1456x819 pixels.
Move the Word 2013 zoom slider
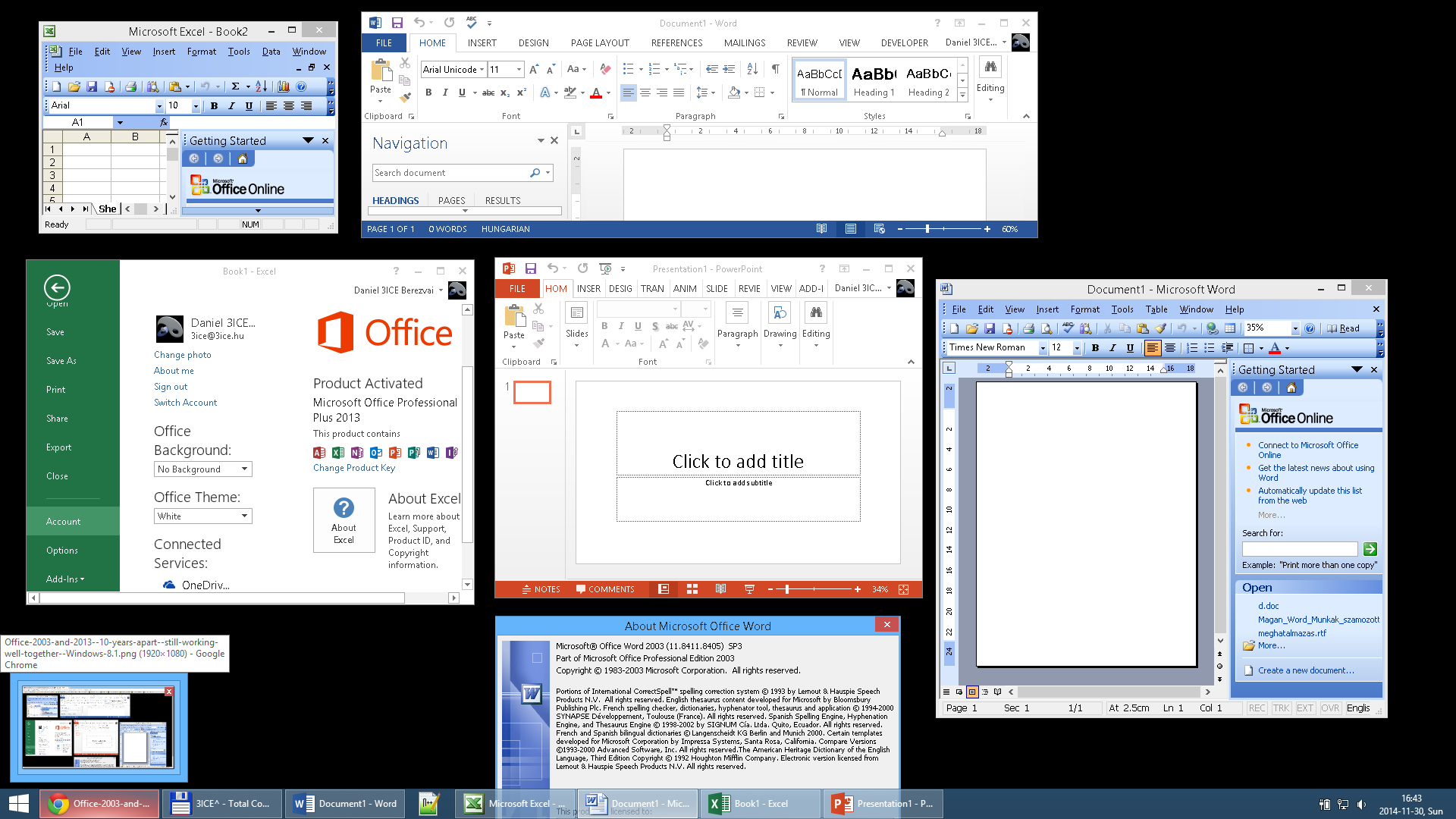click(927, 228)
